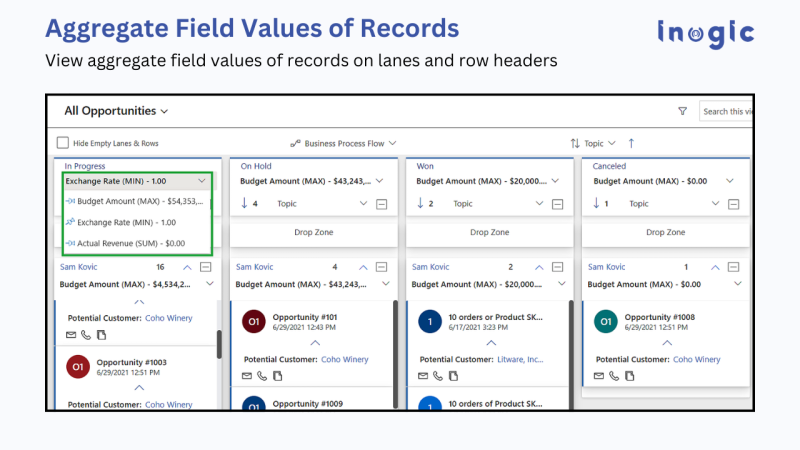Viewport: 800px width, 450px height.
Task: Click the note icon on the Litware card
Action: [x=452, y=376]
